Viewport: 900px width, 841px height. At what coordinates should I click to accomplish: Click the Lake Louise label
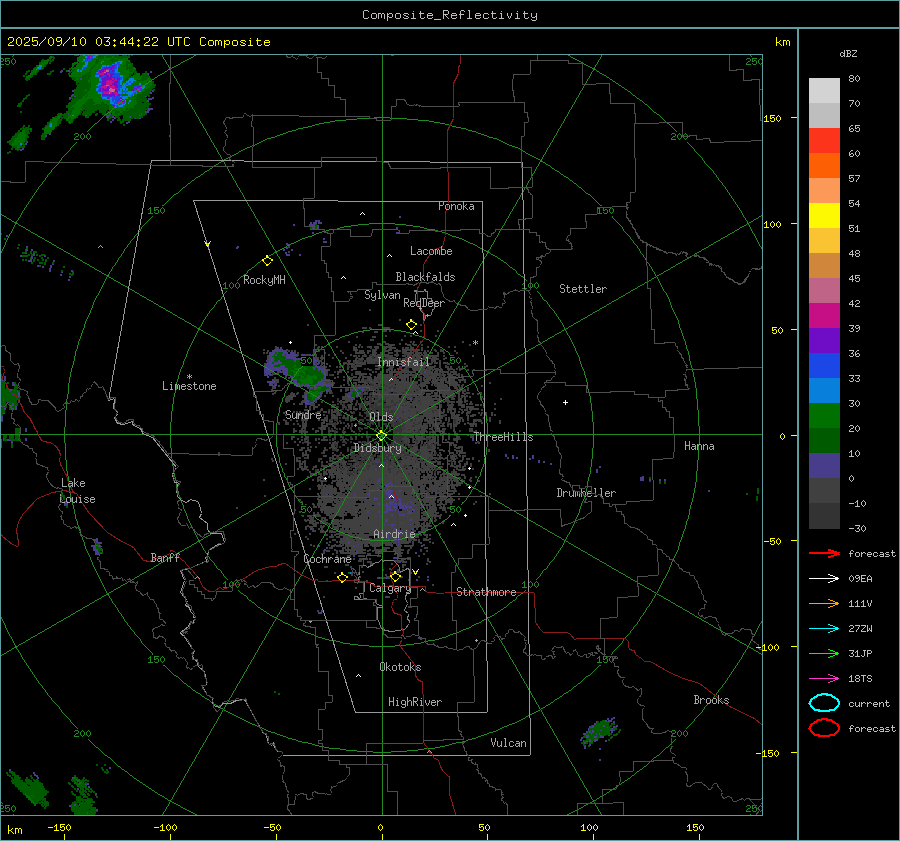[x=77, y=491]
